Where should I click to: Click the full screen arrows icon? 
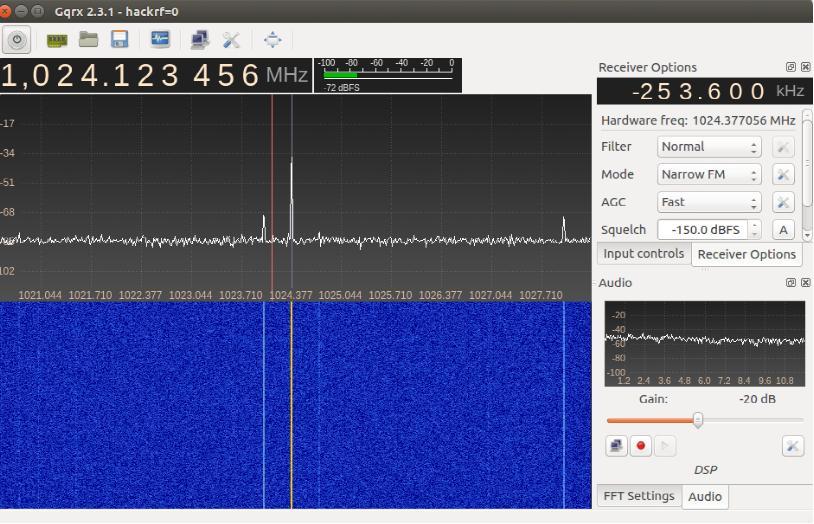[272, 40]
